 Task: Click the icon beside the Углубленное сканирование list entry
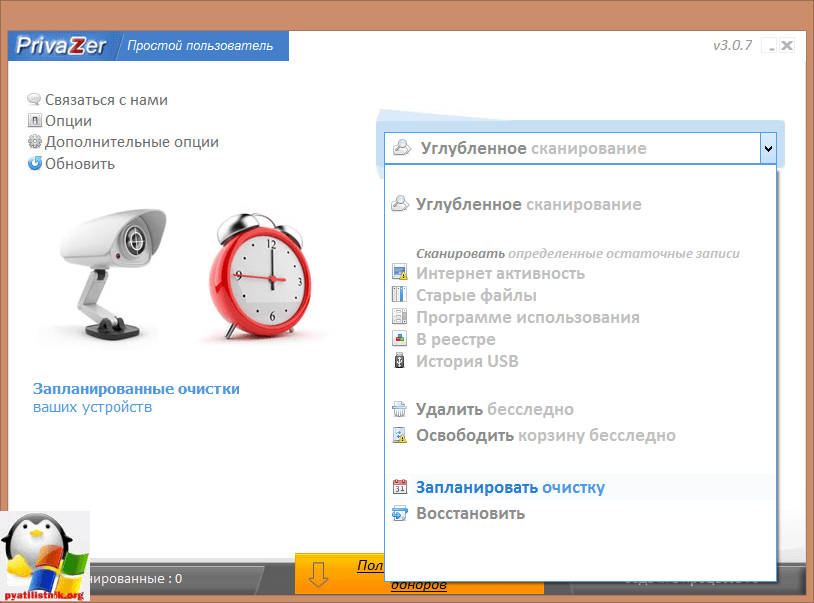pos(400,203)
